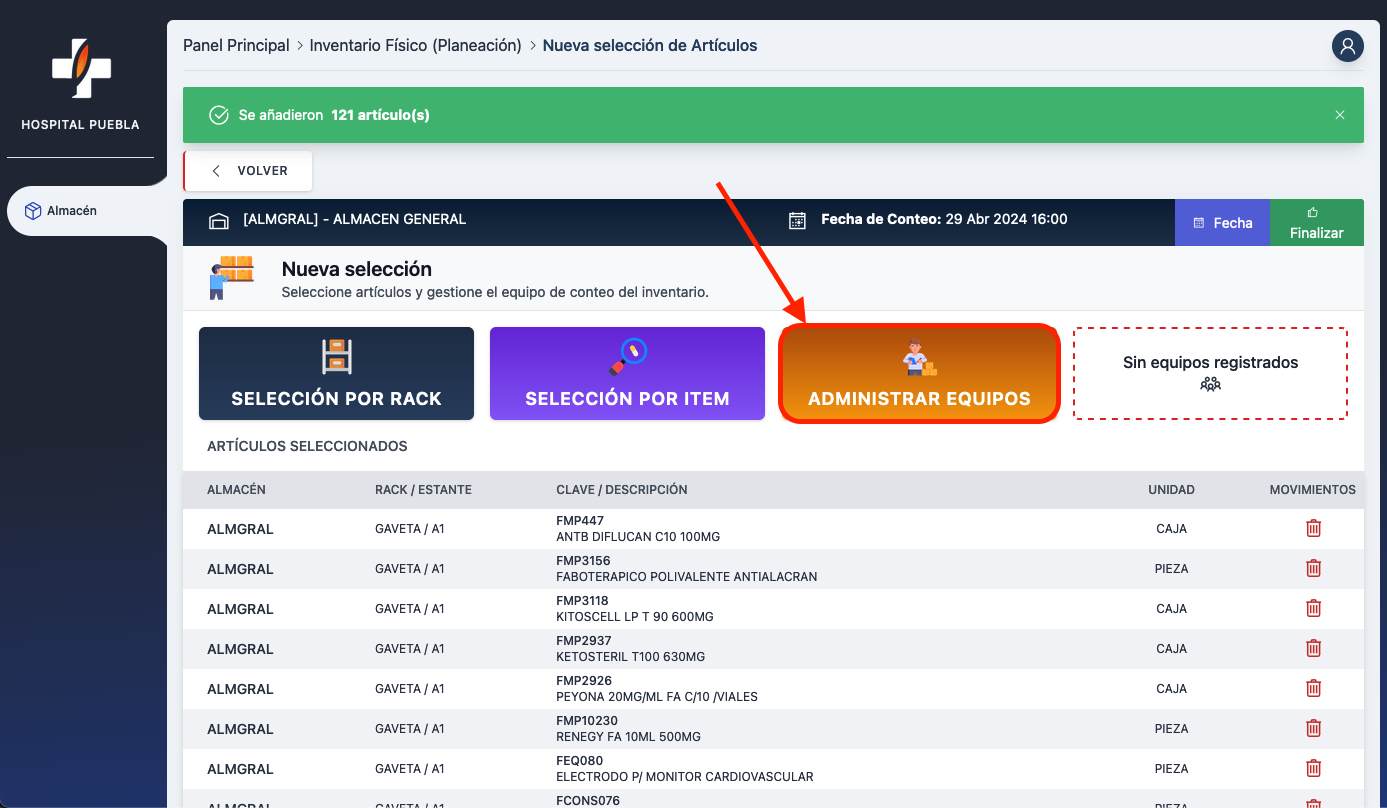Dismiss the green success notification
The image size is (1387, 808).
point(1339,115)
